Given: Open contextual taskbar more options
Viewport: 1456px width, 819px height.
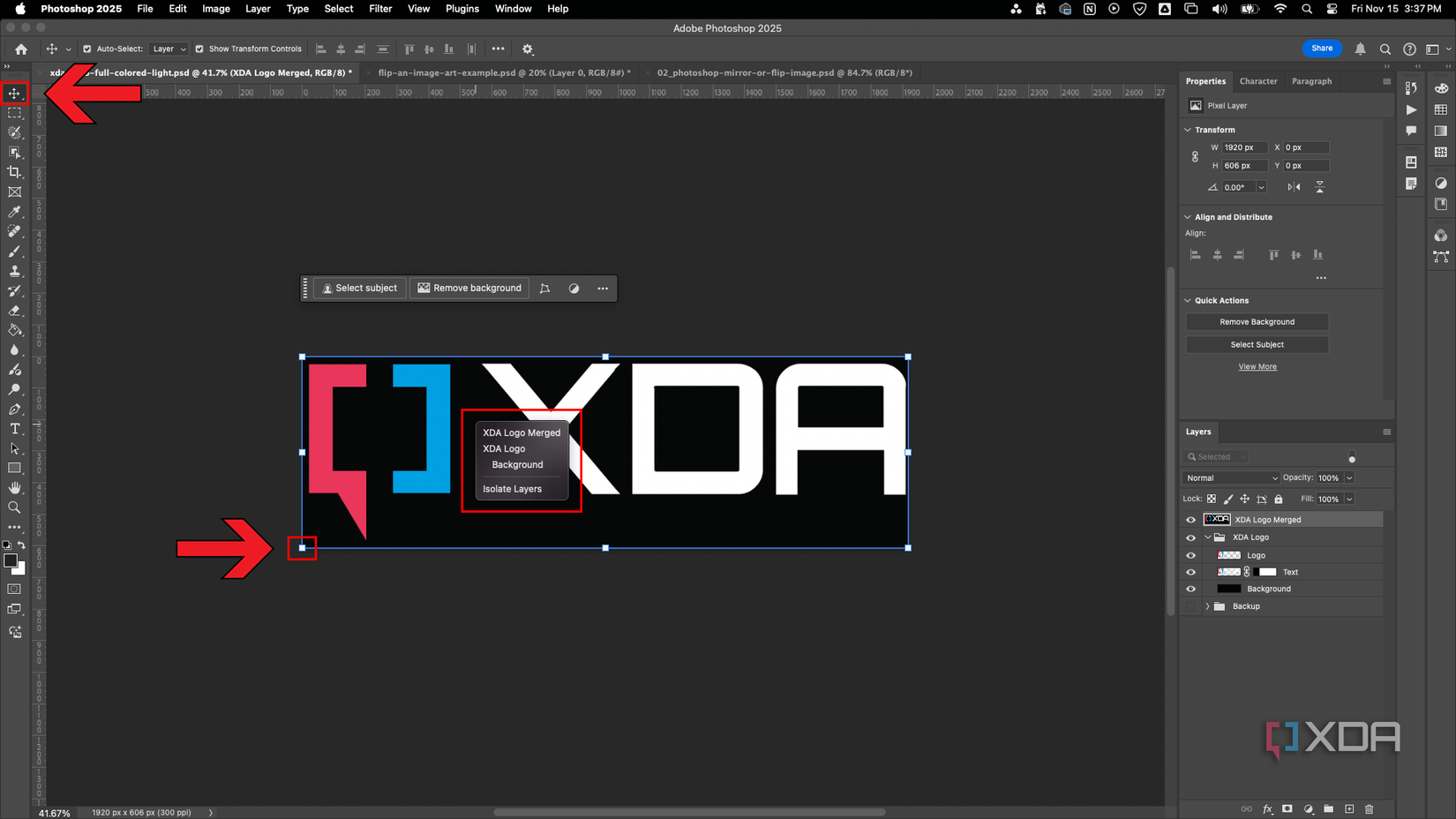Looking at the screenshot, I should pyautogui.click(x=603, y=289).
